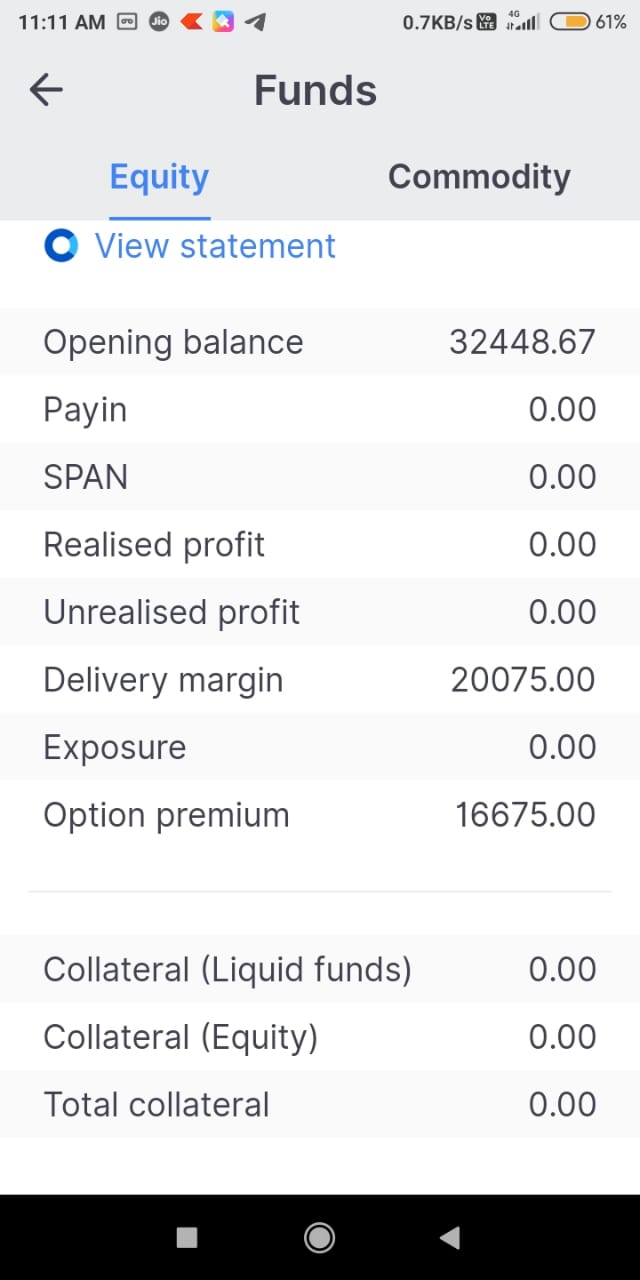Open recent apps with the square button
Viewport: 640px width, 1280px height.
point(186,1237)
